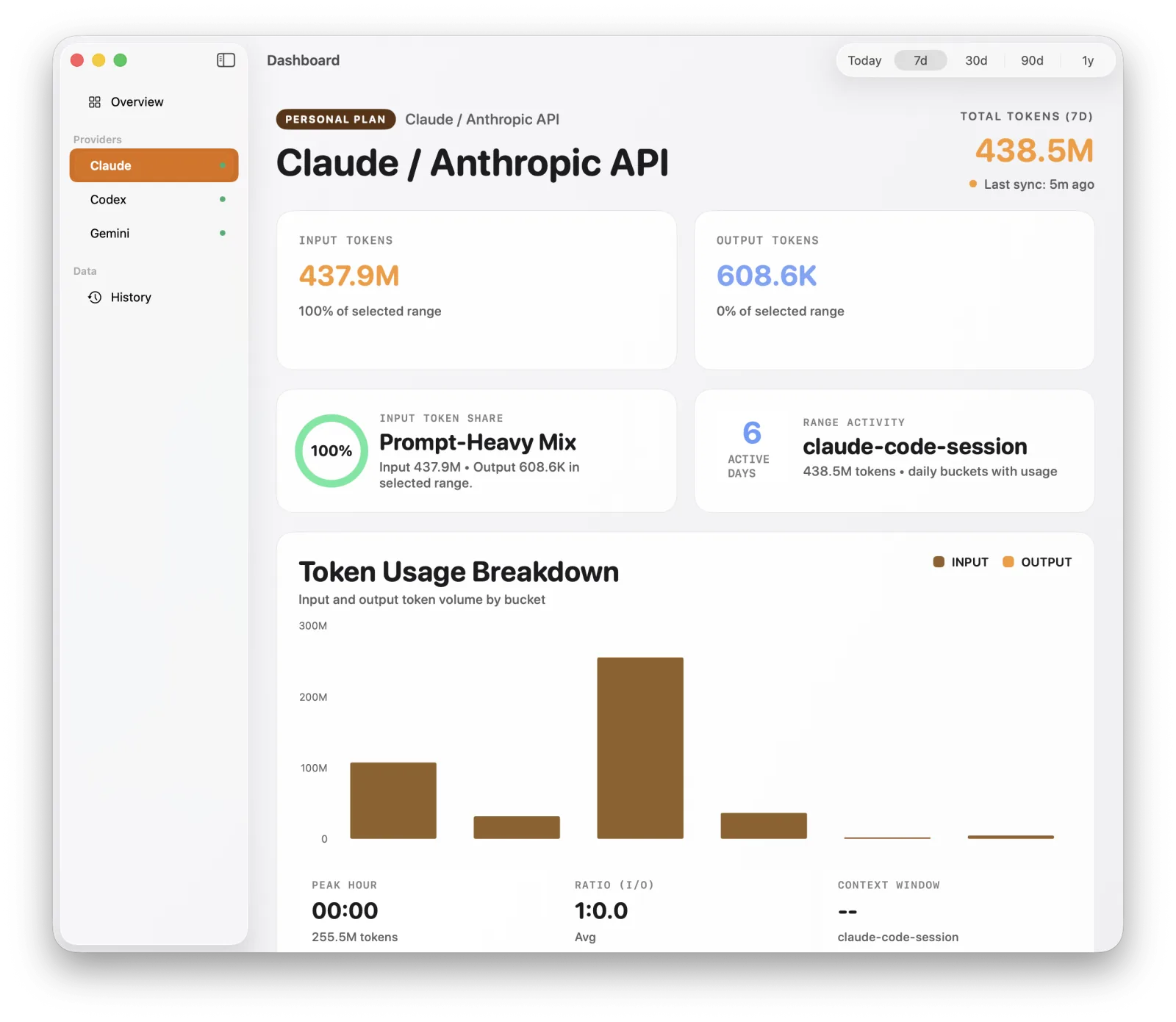Click the green window zoom button
1176x1022 pixels.
(x=121, y=60)
